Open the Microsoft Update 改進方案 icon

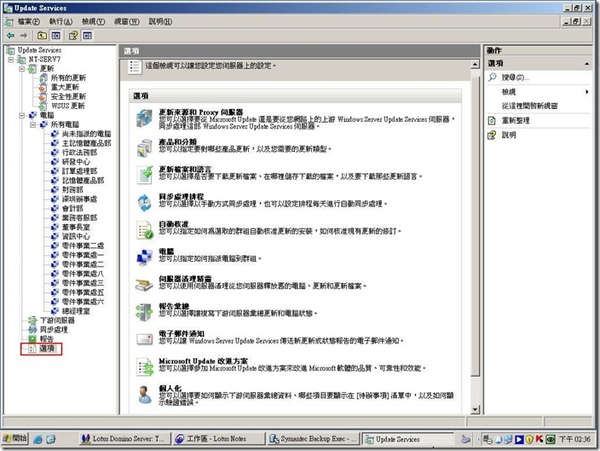pos(144,367)
